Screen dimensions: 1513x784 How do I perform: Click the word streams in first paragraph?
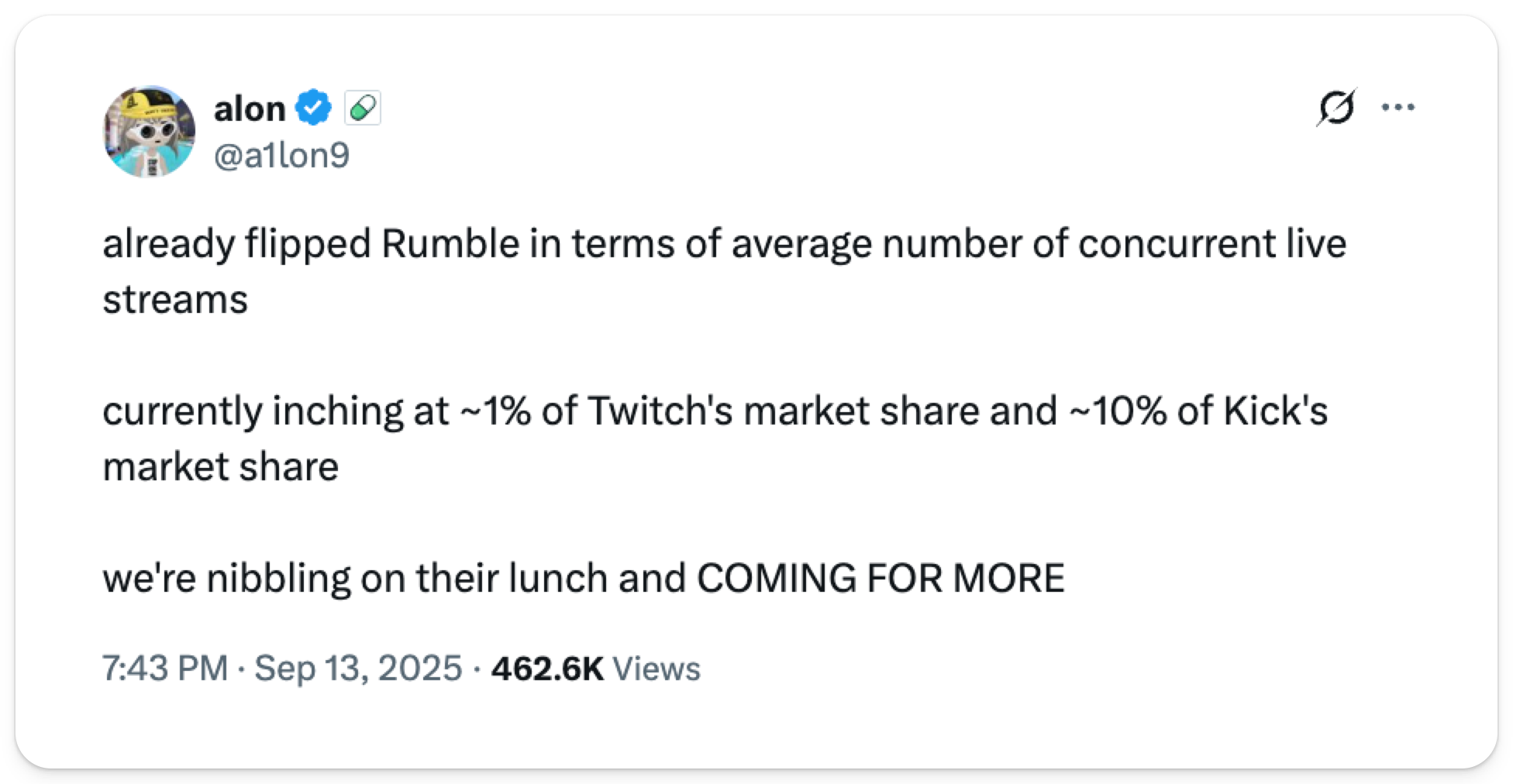click(x=175, y=300)
